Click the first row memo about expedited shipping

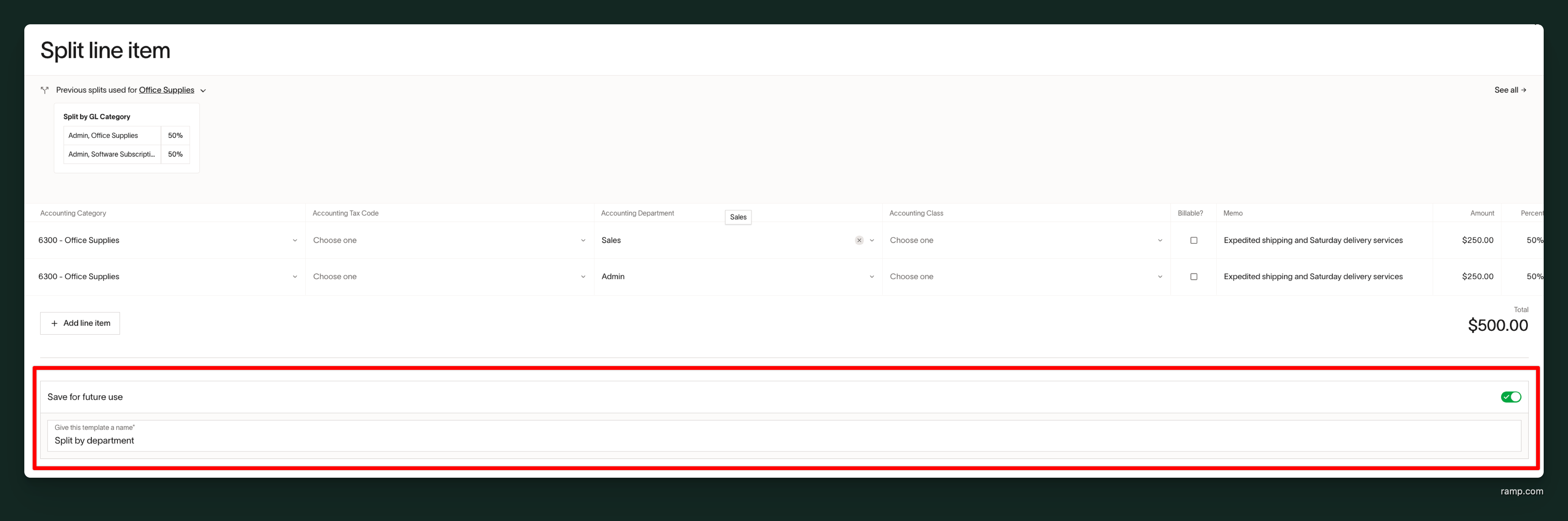tap(1313, 240)
